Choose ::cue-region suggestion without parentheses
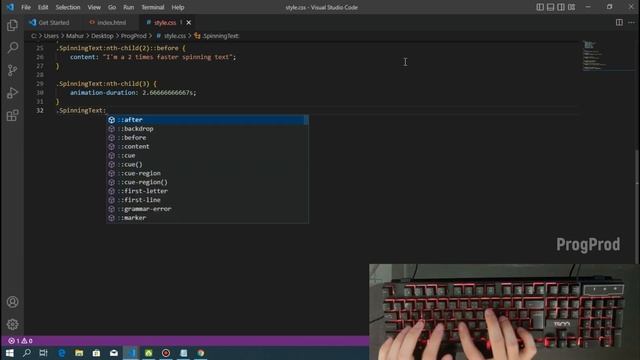The height and width of the screenshot is (360, 640). pyautogui.click(x=207, y=173)
